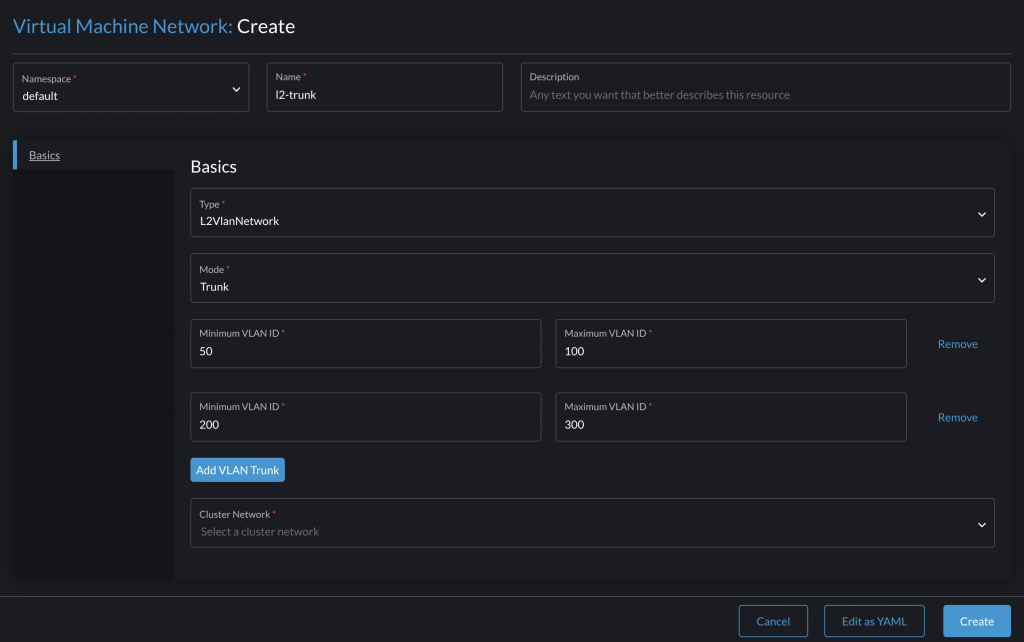Click the Cancel button
1024x642 pixels.
pyautogui.click(x=773, y=621)
